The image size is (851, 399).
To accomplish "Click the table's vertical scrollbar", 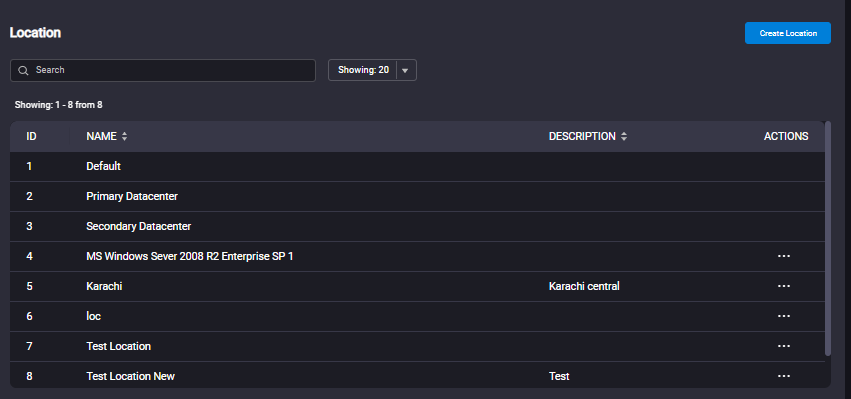I will tap(828, 239).
